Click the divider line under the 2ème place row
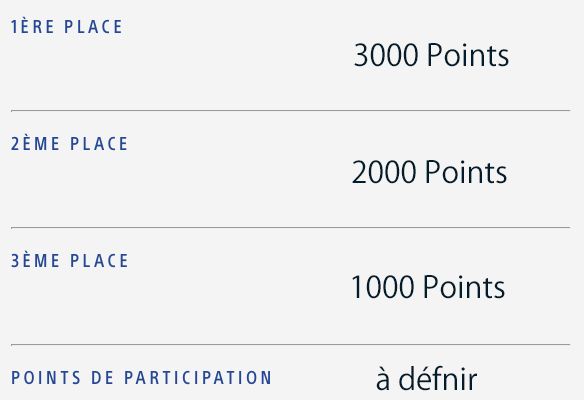Screen dimensions: 584x400 click(x=291, y=227)
